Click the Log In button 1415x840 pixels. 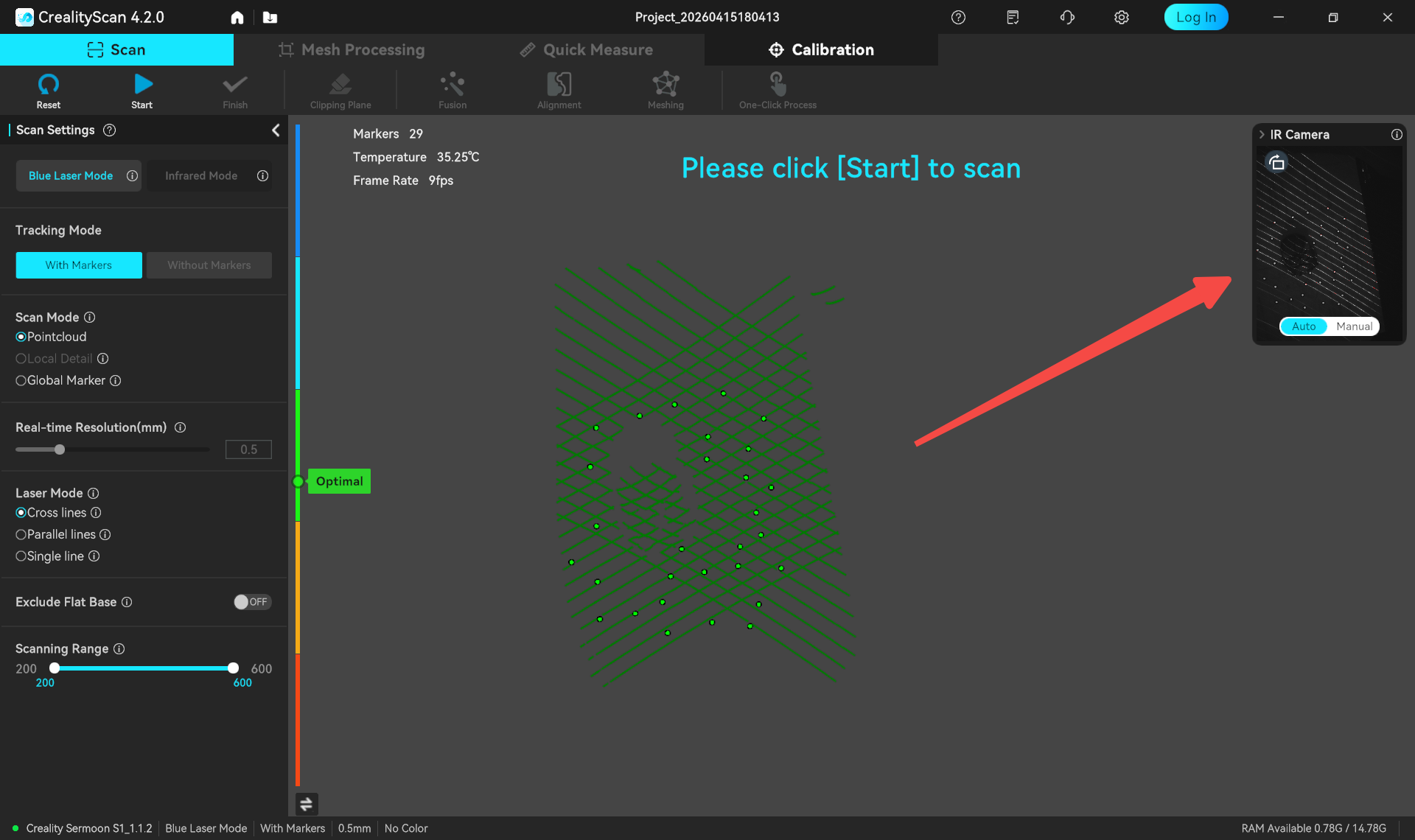click(x=1195, y=18)
